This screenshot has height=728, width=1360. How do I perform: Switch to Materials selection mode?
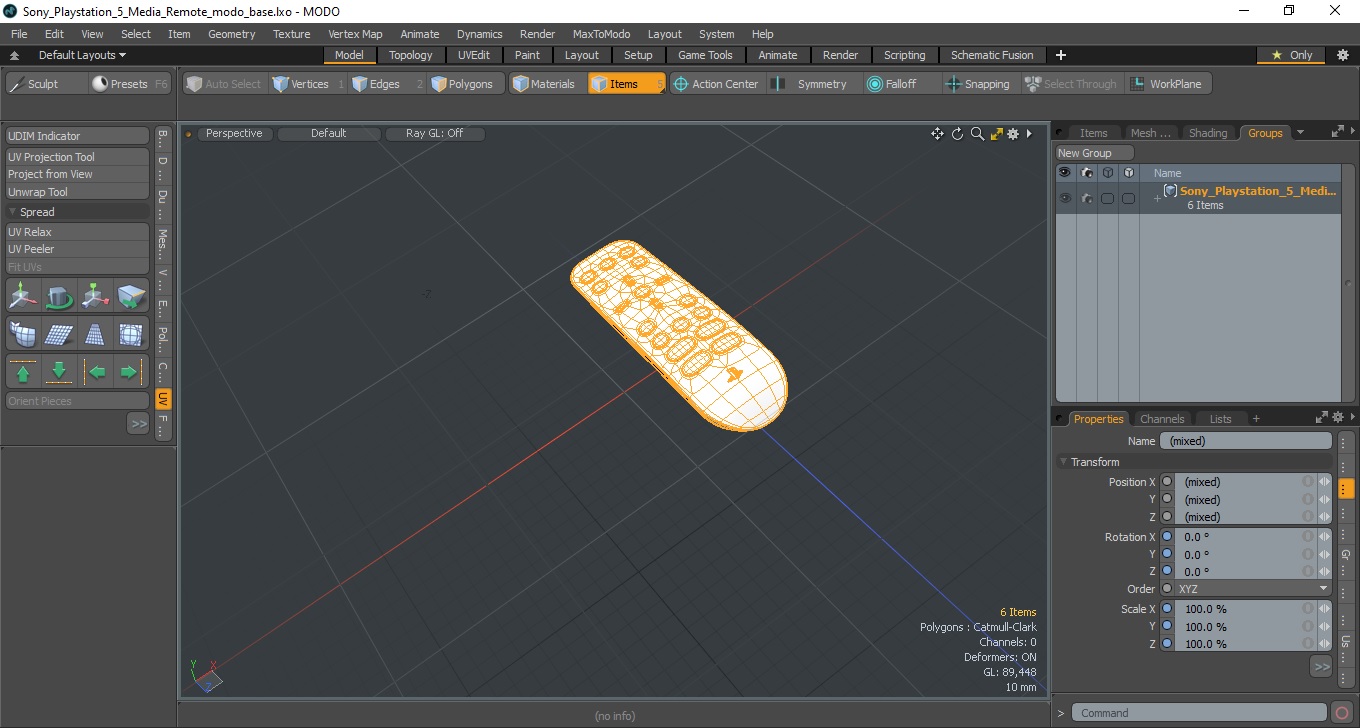[x=547, y=84]
